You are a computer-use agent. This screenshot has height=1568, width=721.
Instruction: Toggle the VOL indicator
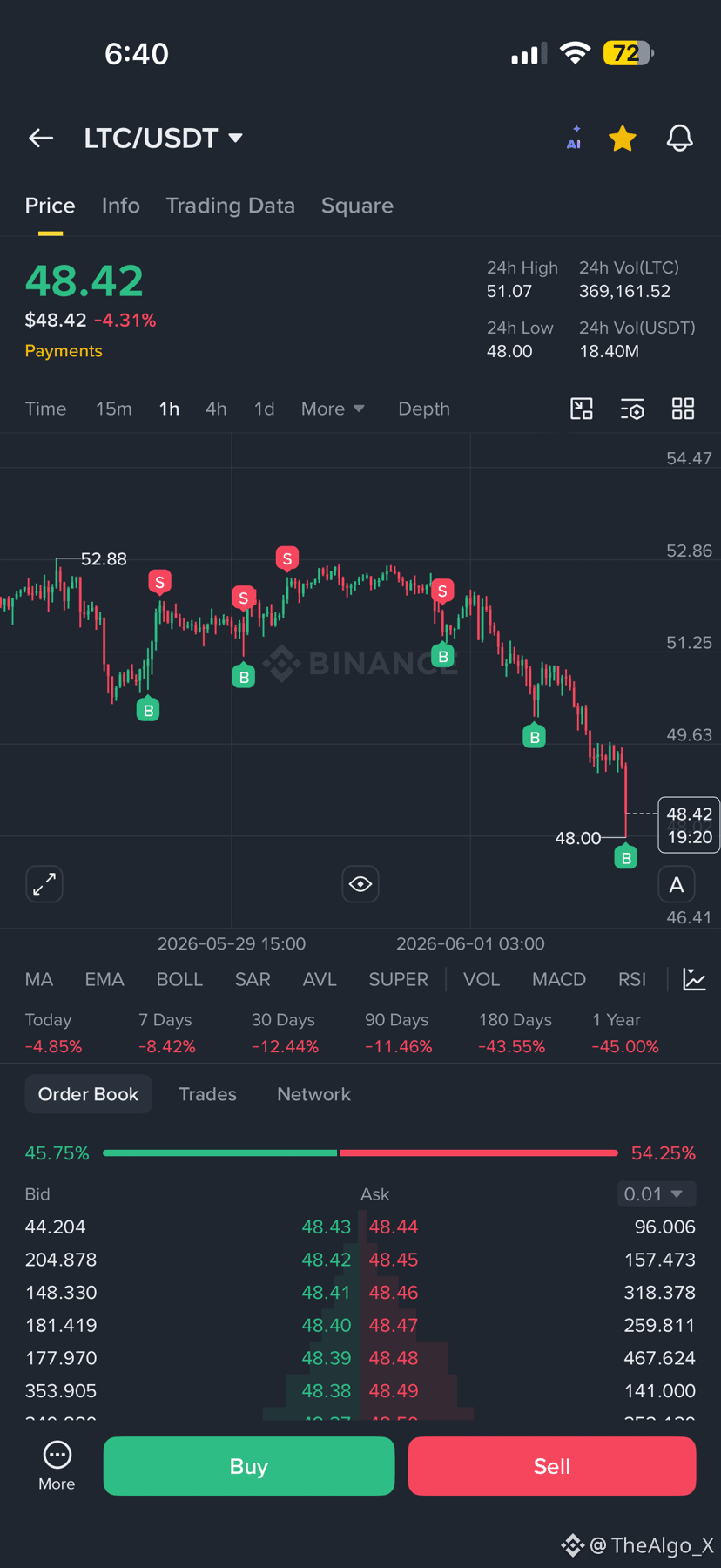coord(482,979)
